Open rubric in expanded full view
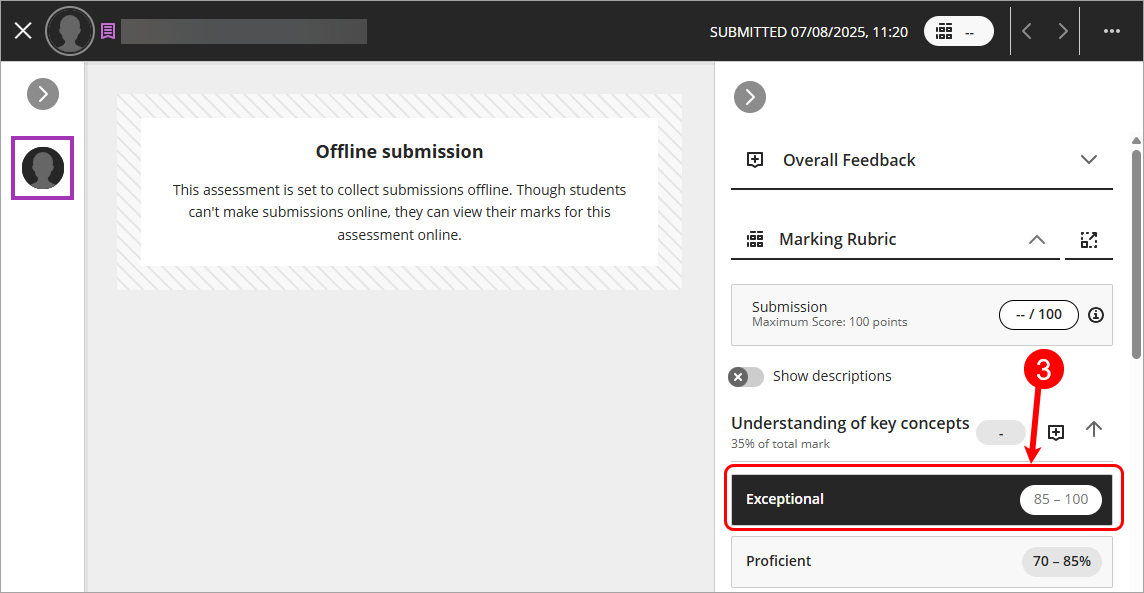1144x593 pixels. coord(1088,240)
